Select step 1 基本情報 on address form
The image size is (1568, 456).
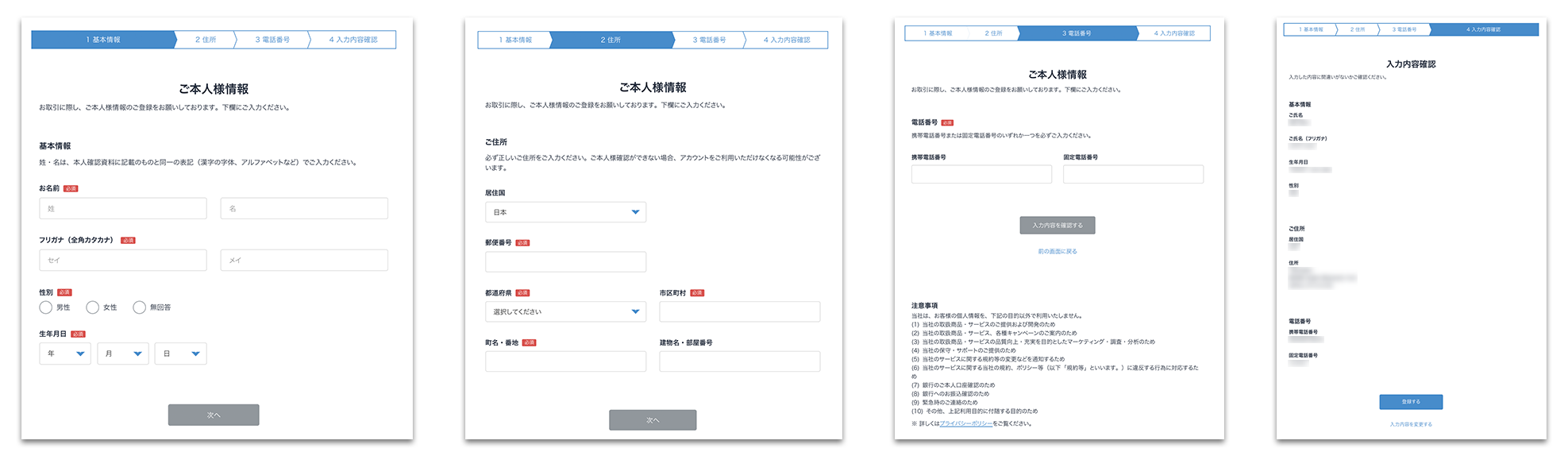tap(515, 40)
